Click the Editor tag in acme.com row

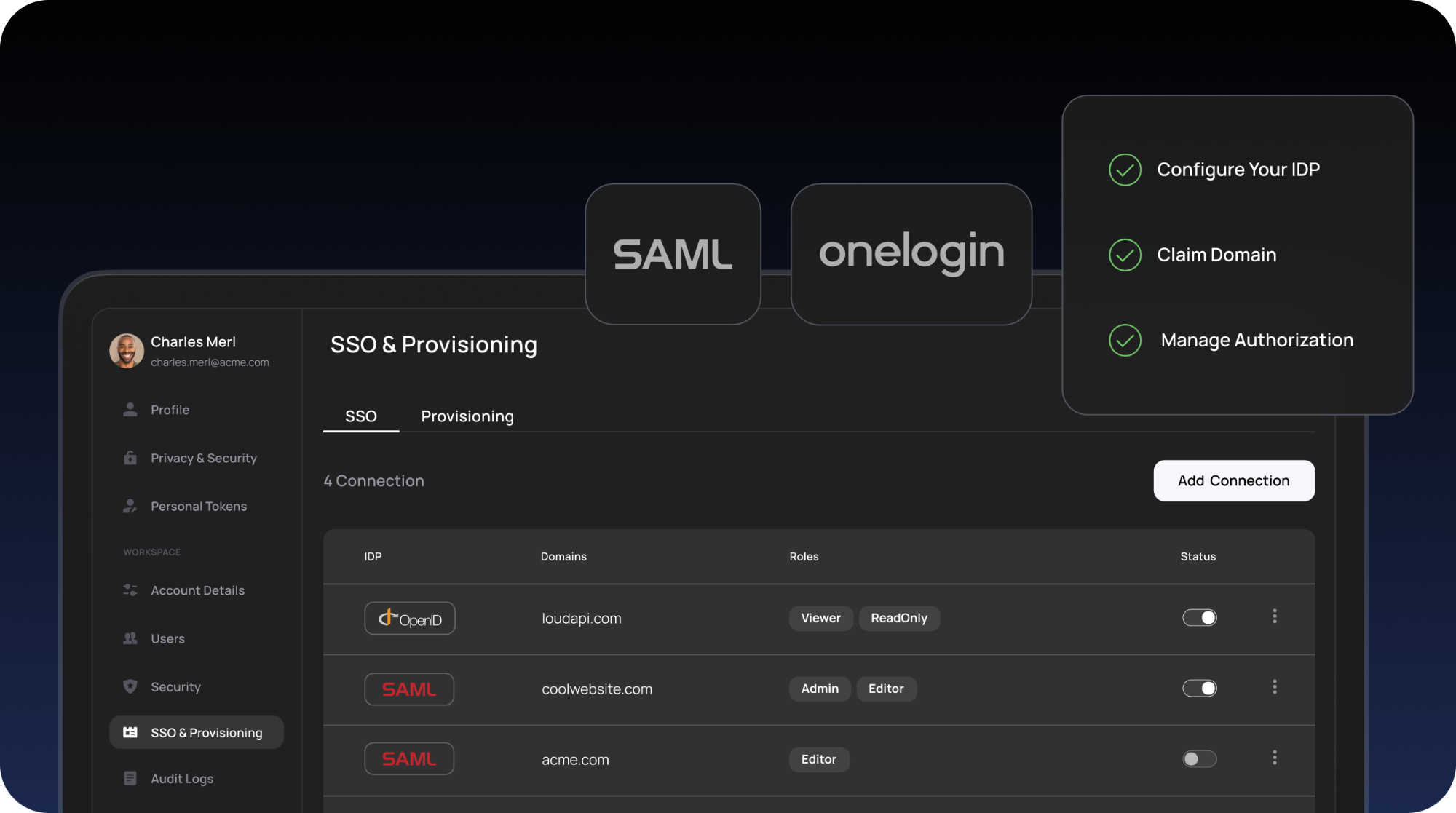point(819,759)
